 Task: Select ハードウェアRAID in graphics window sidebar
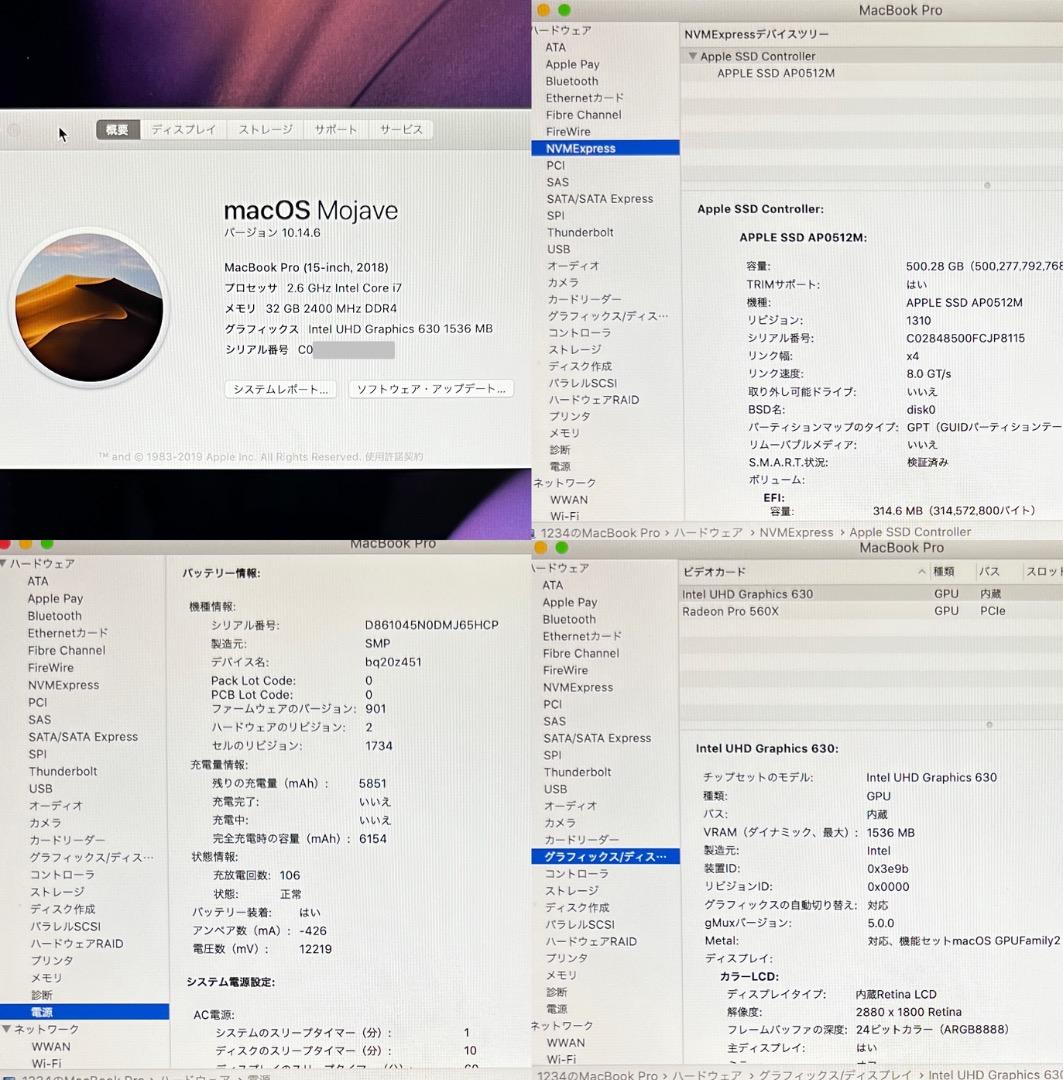coord(591,942)
